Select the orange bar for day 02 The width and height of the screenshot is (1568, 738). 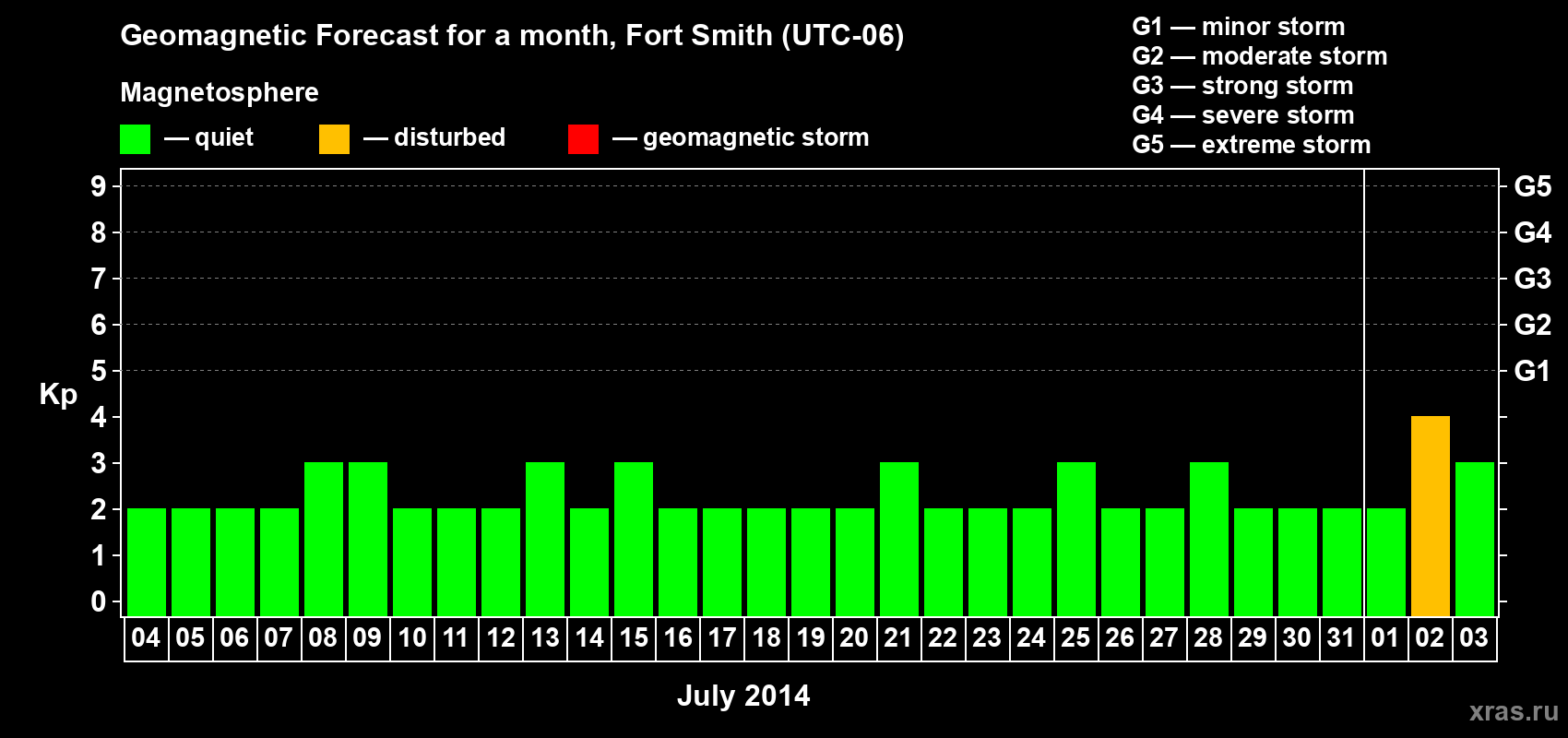click(1431, 516)
